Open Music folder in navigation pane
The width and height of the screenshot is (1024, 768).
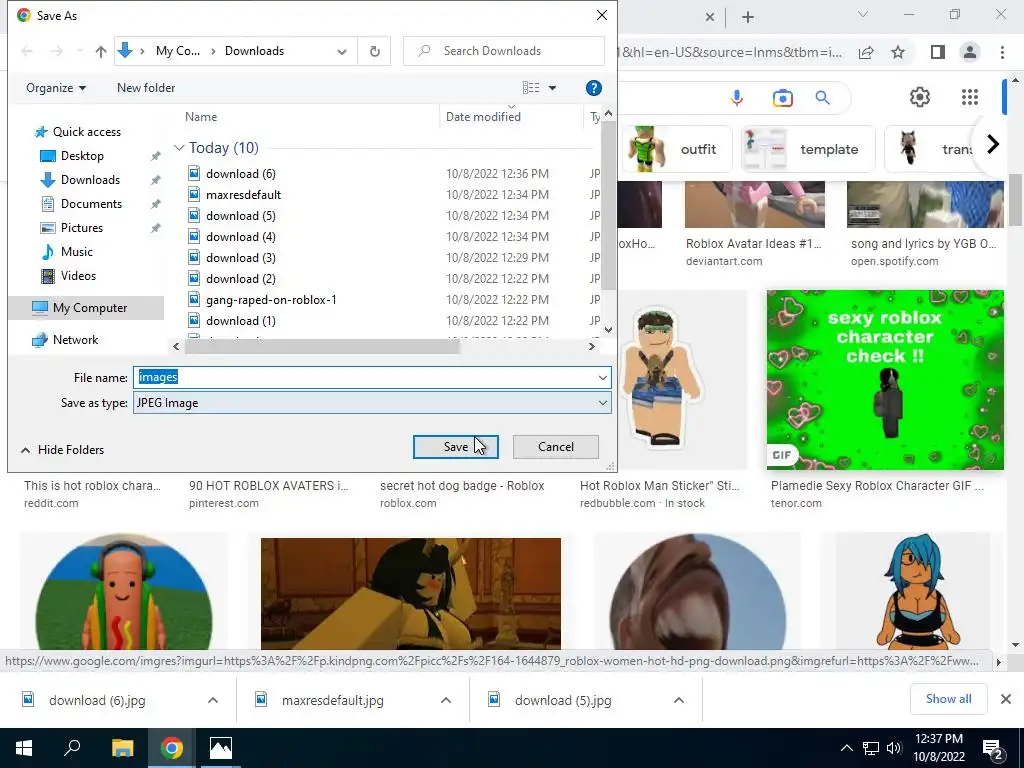pyautogui.click(x=76, y=252)
